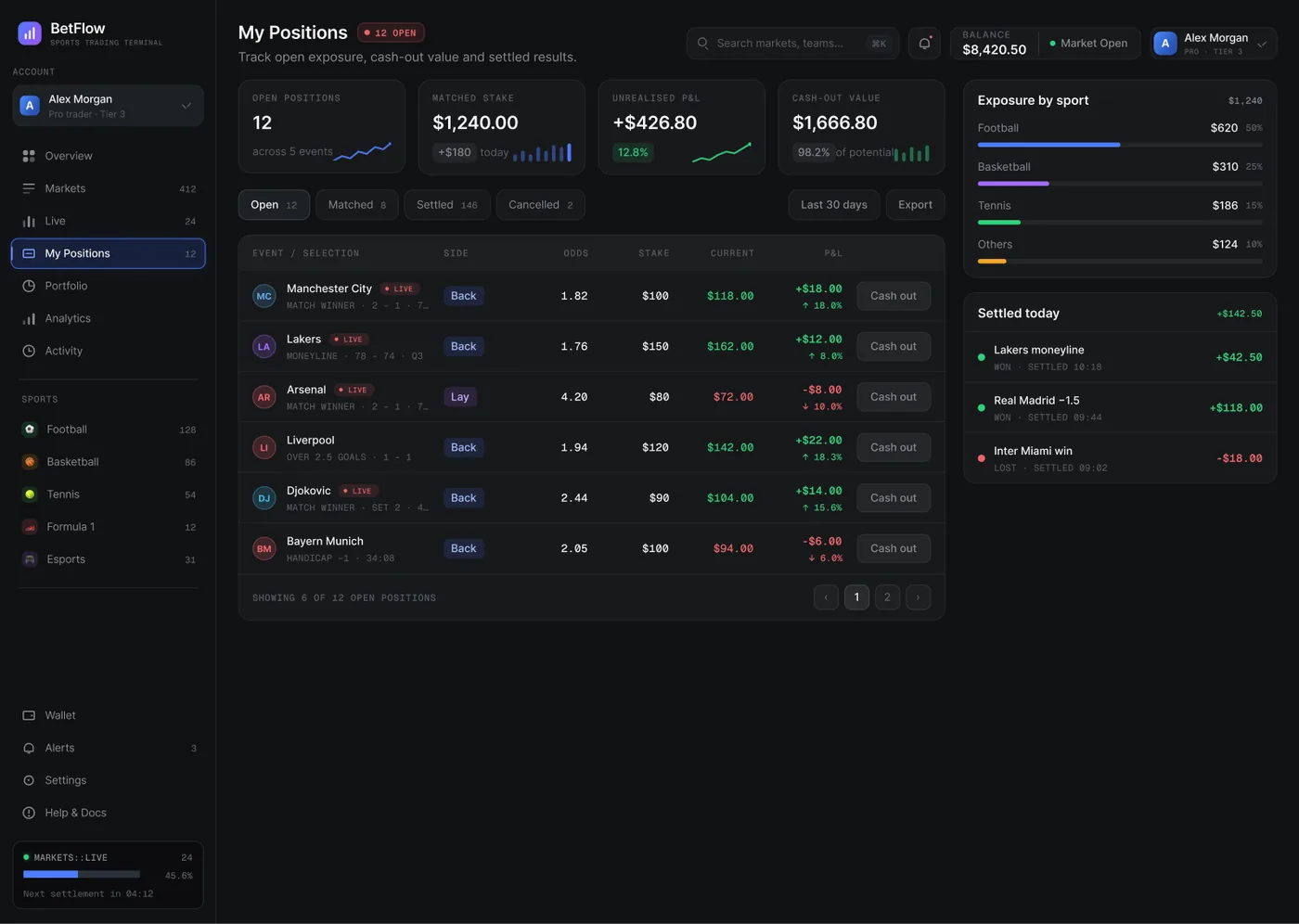Click the Markets live progress bar
The image size is (1299, 924).
82,874
